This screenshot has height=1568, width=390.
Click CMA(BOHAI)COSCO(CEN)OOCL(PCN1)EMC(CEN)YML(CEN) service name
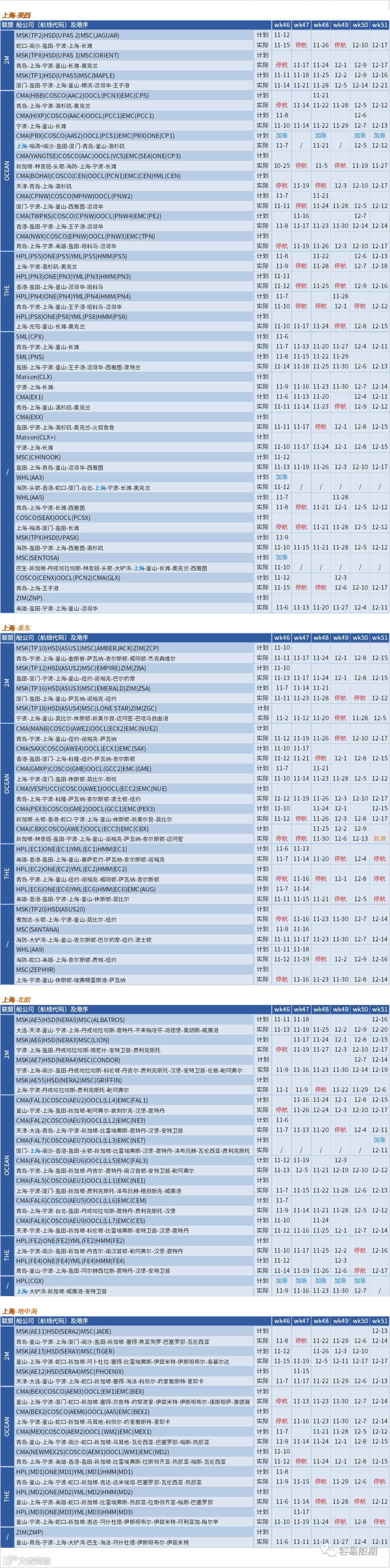pos(98,176)
